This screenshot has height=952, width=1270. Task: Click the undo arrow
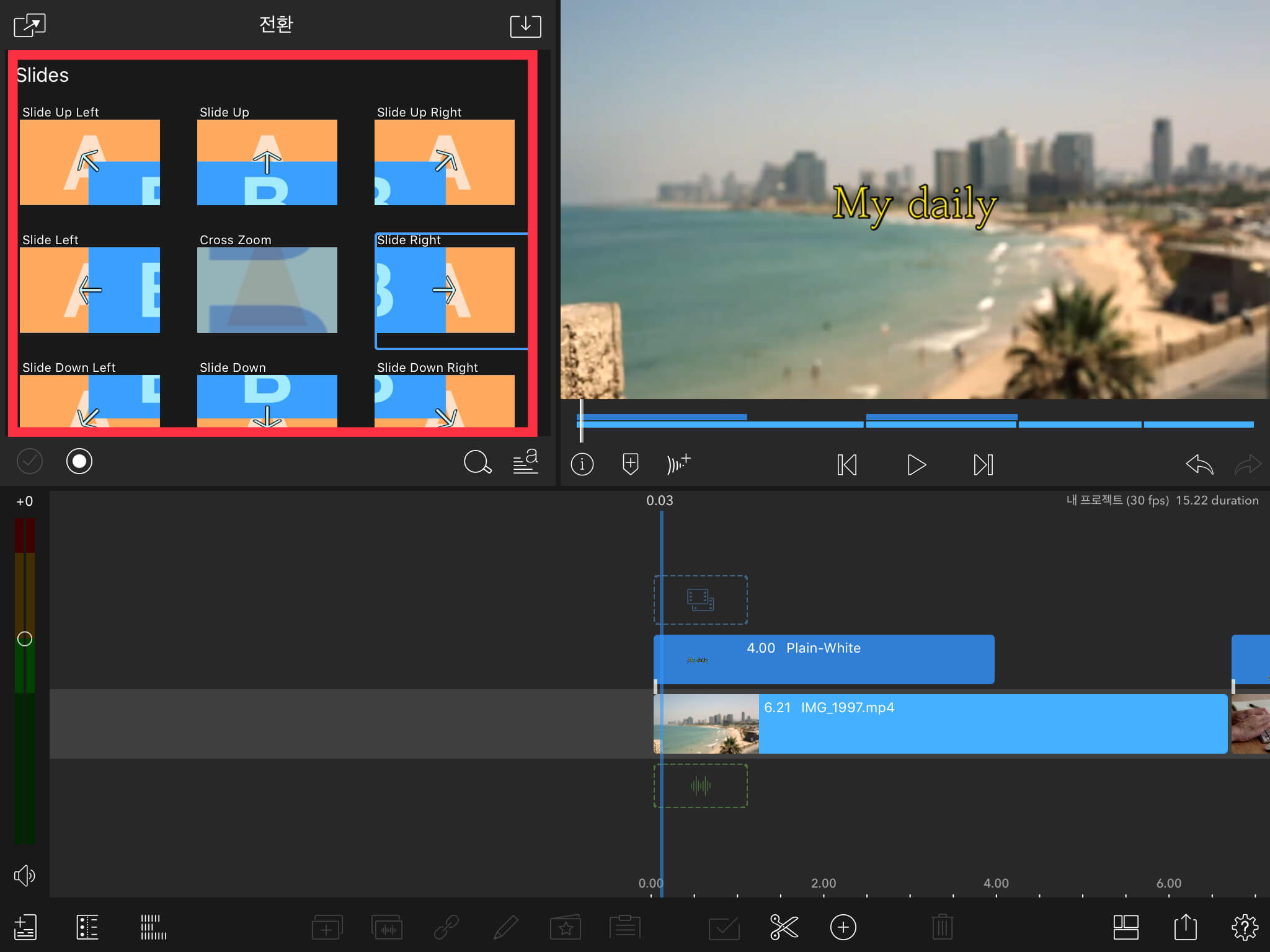click(1199, 464)
